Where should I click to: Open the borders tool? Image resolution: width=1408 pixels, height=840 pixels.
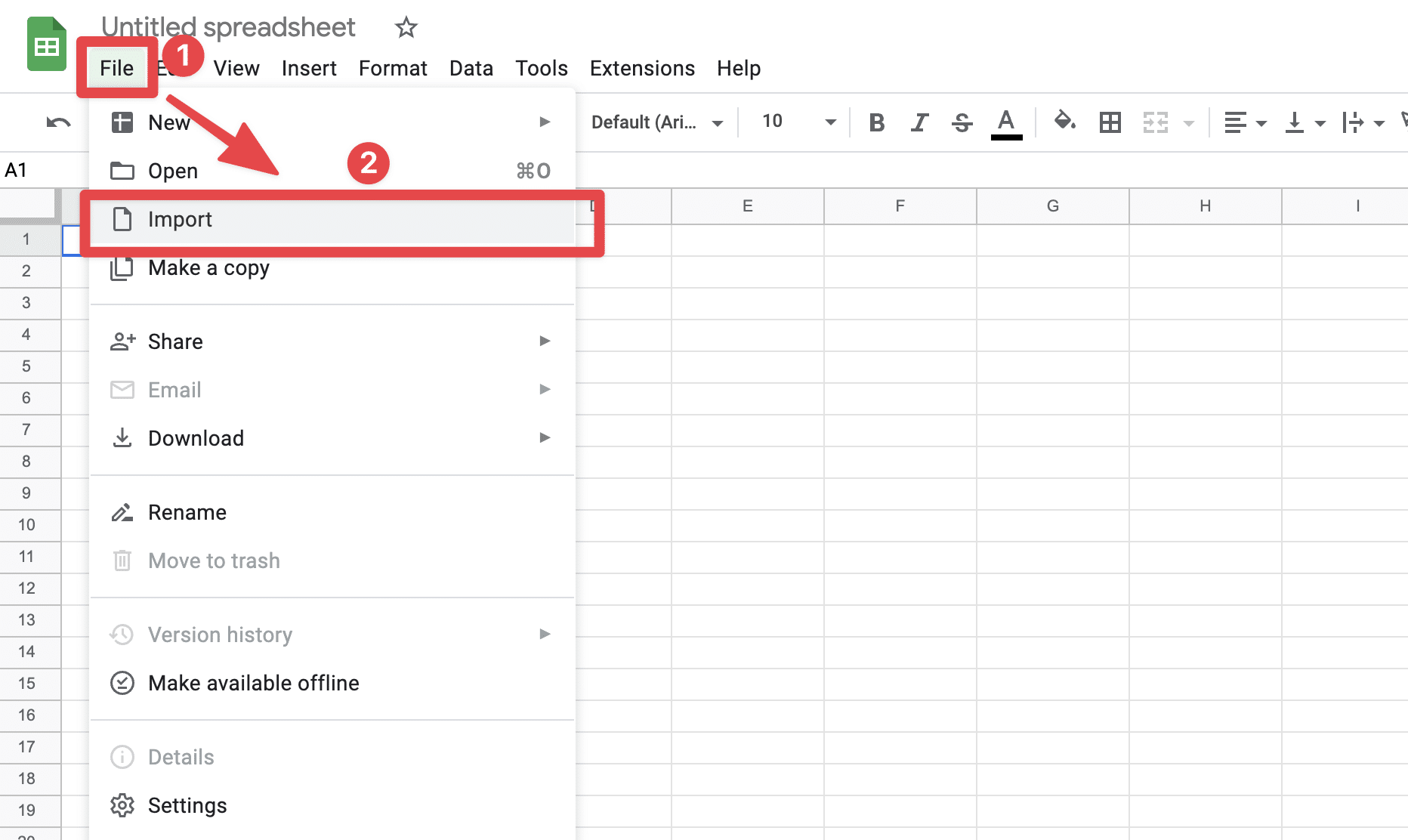coord(1110,122)
